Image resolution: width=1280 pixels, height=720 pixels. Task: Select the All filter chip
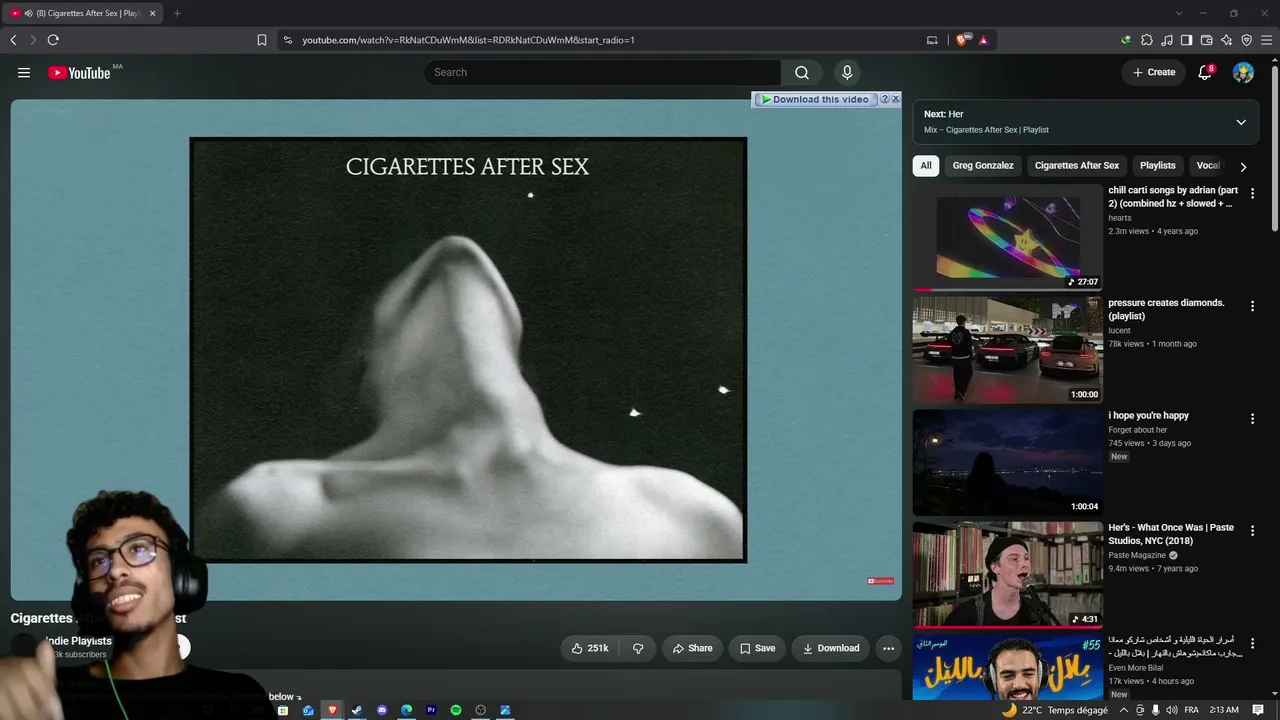[x=926, y=166]
